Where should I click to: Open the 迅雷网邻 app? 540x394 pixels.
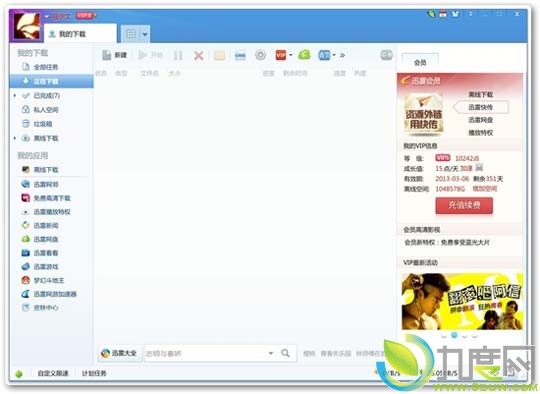pyautogui.click(x=46, y=184)
